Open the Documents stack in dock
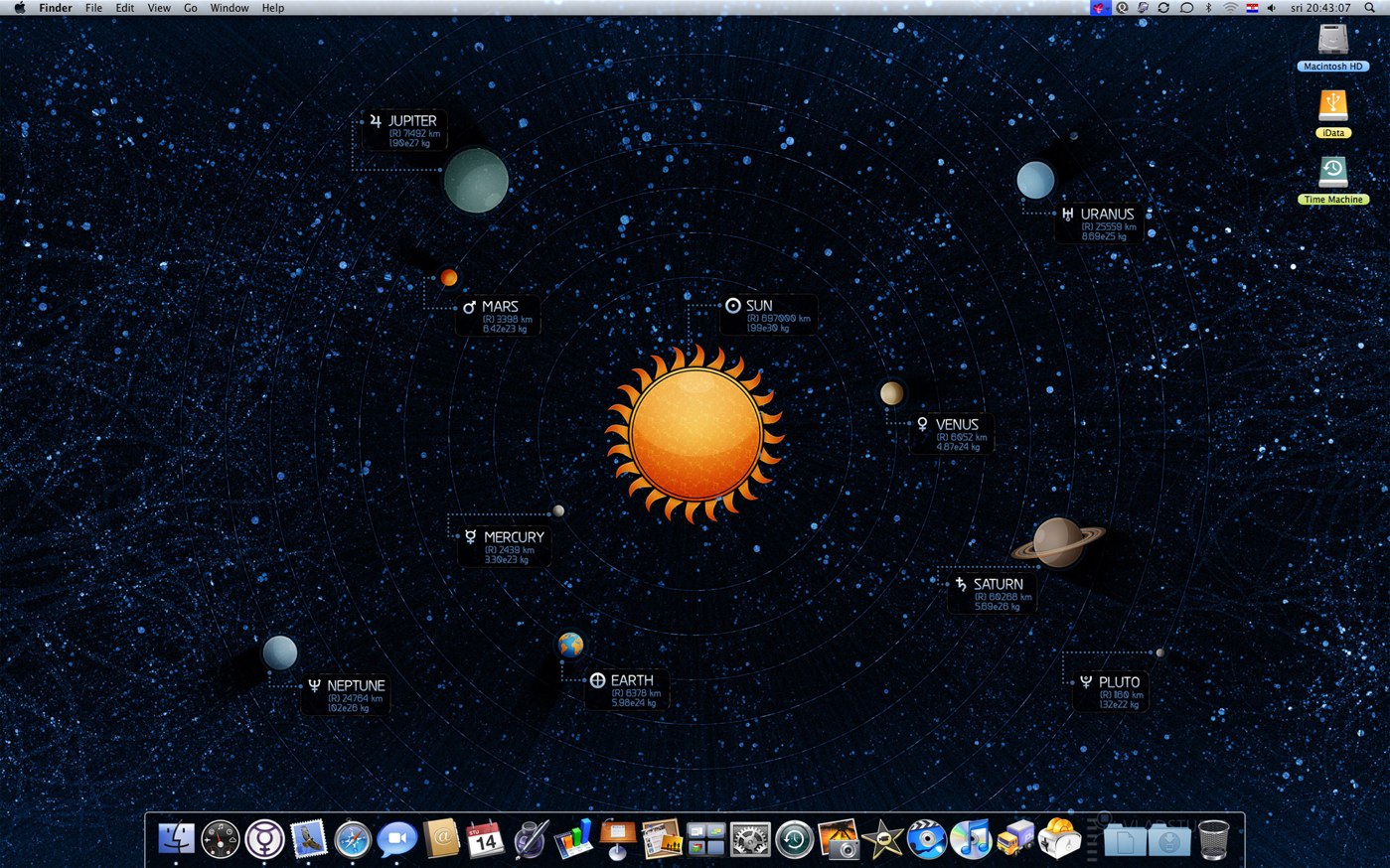 [x=1125, y=842]
